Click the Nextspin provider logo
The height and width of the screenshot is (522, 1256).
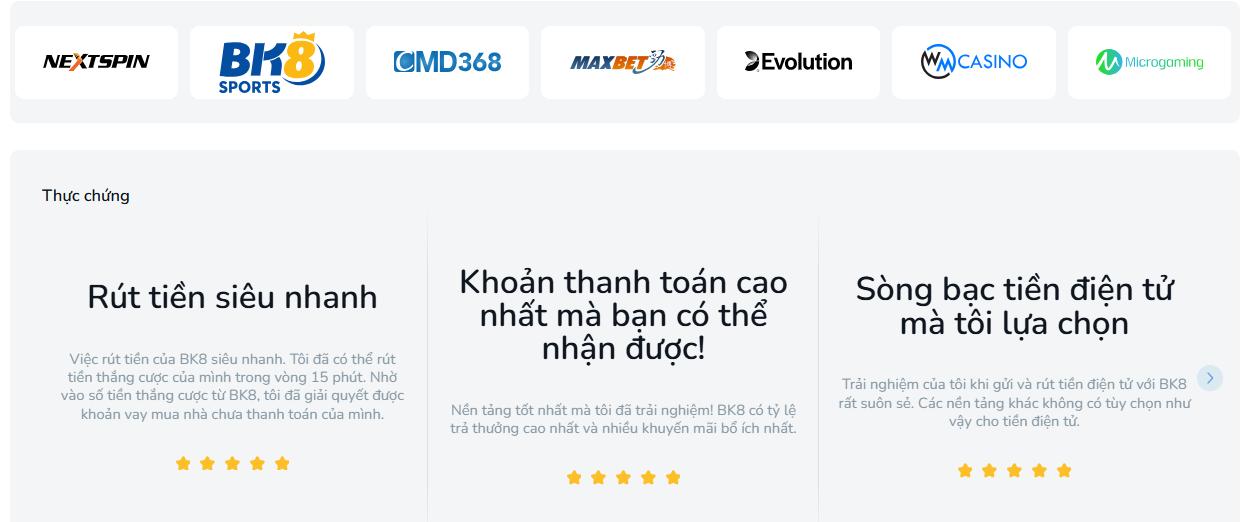(x=96, y=62)
